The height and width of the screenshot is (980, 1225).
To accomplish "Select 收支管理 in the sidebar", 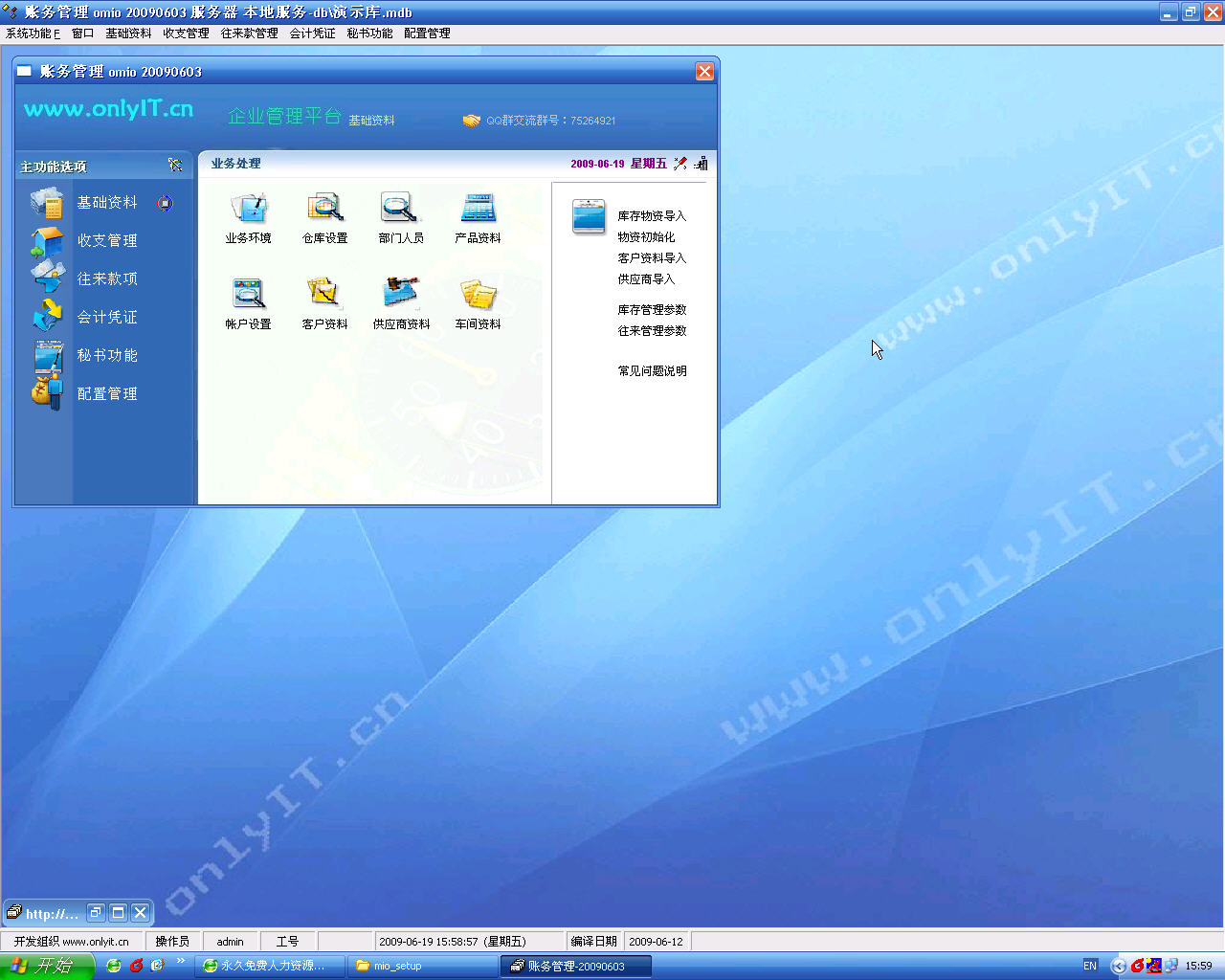I will point(106,241).
